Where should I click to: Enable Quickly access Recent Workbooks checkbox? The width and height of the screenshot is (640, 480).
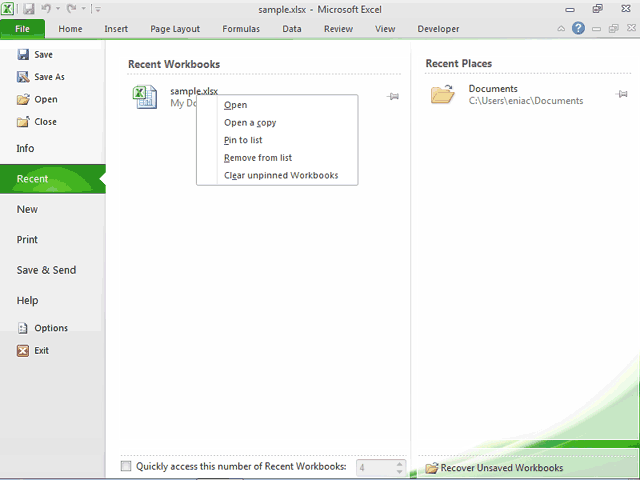pos(126,466)
